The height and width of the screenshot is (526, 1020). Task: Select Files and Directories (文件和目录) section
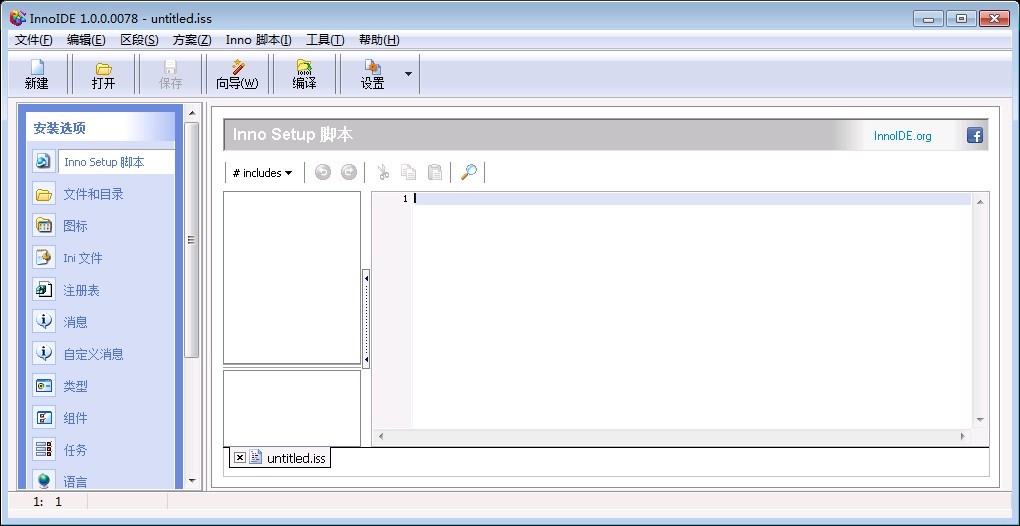click(93, 194)
